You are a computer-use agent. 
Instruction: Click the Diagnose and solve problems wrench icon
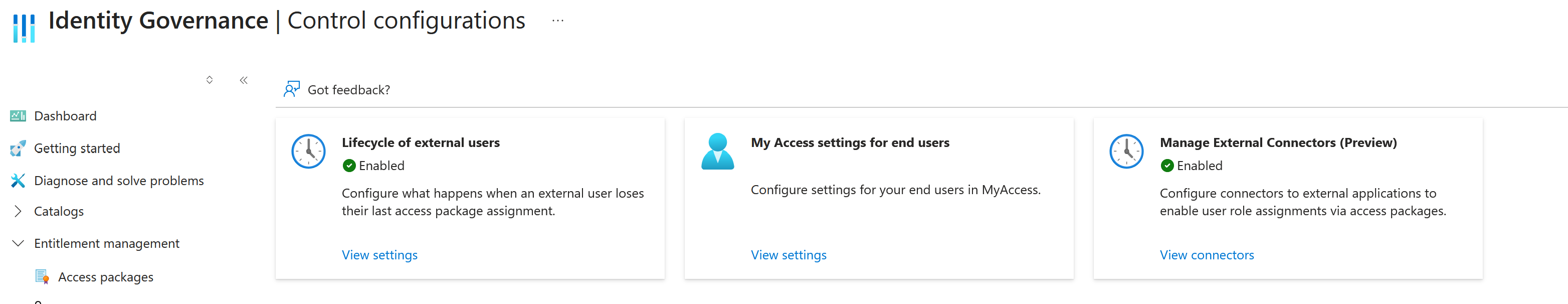(18, 180)
